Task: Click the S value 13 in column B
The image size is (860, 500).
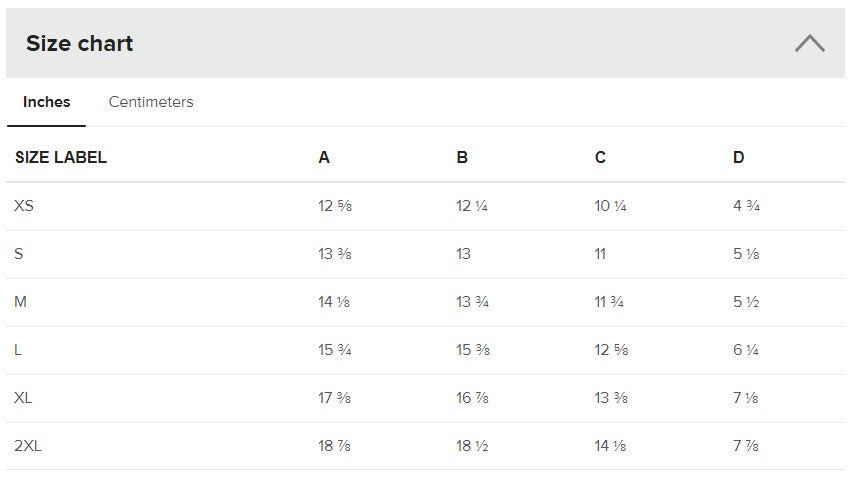Action: [464, 254]
